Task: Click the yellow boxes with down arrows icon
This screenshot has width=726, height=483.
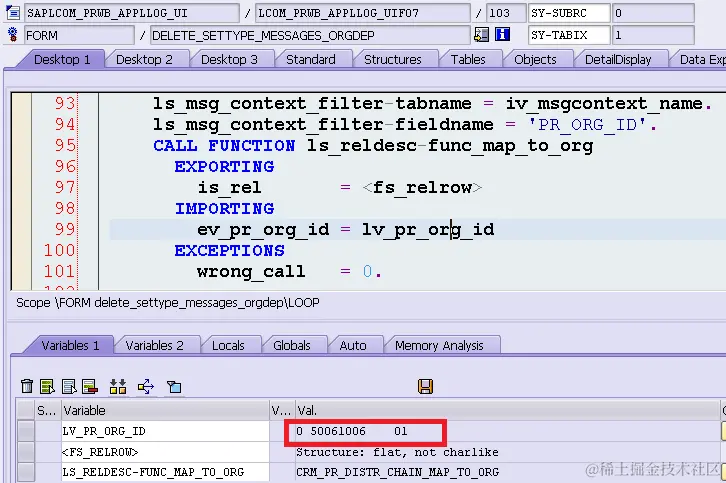Action: (x=118, y=386)
